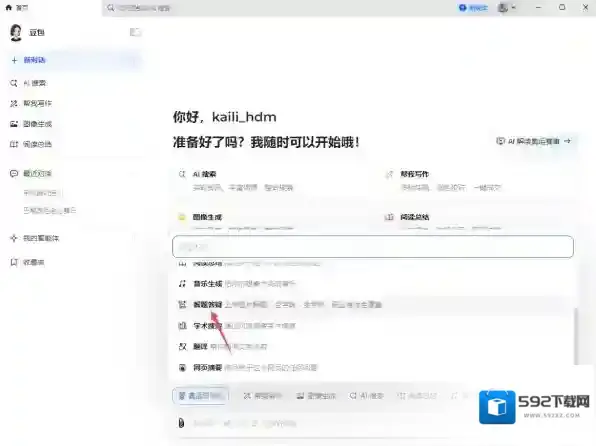Click the skill list vertical scrollbar

576,336
